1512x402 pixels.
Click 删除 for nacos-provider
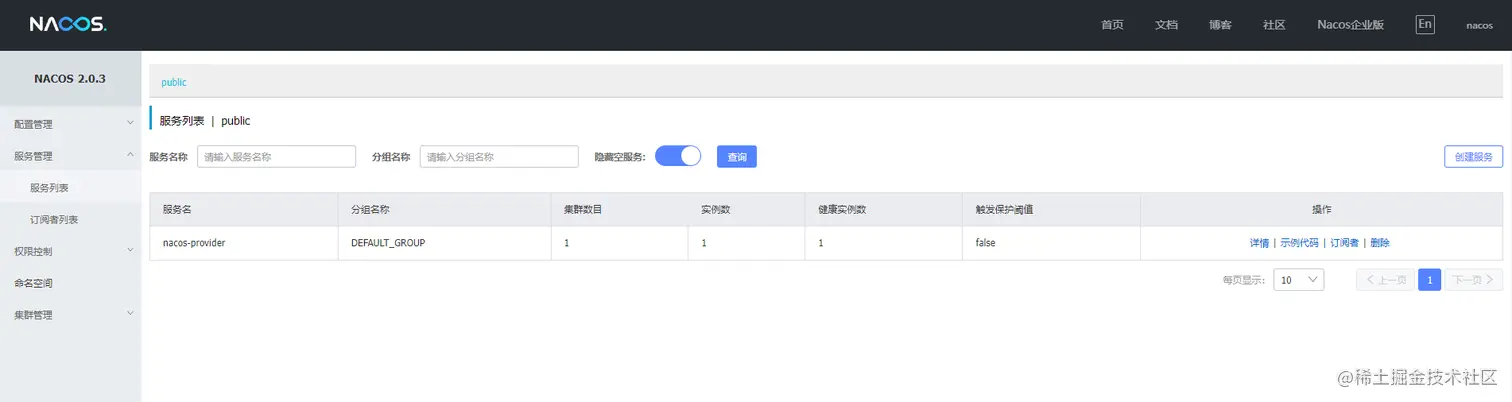pyautogui.click(x=1380, y=243)
